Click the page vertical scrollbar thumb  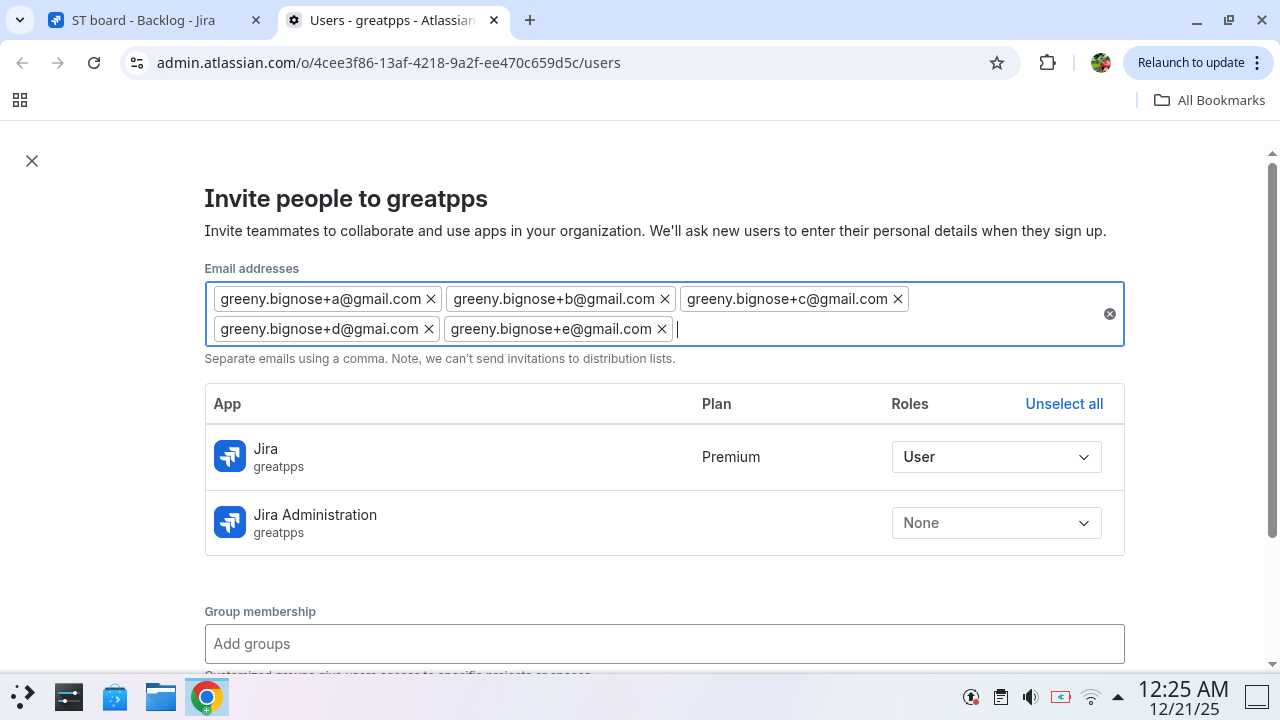(1272, 350)
